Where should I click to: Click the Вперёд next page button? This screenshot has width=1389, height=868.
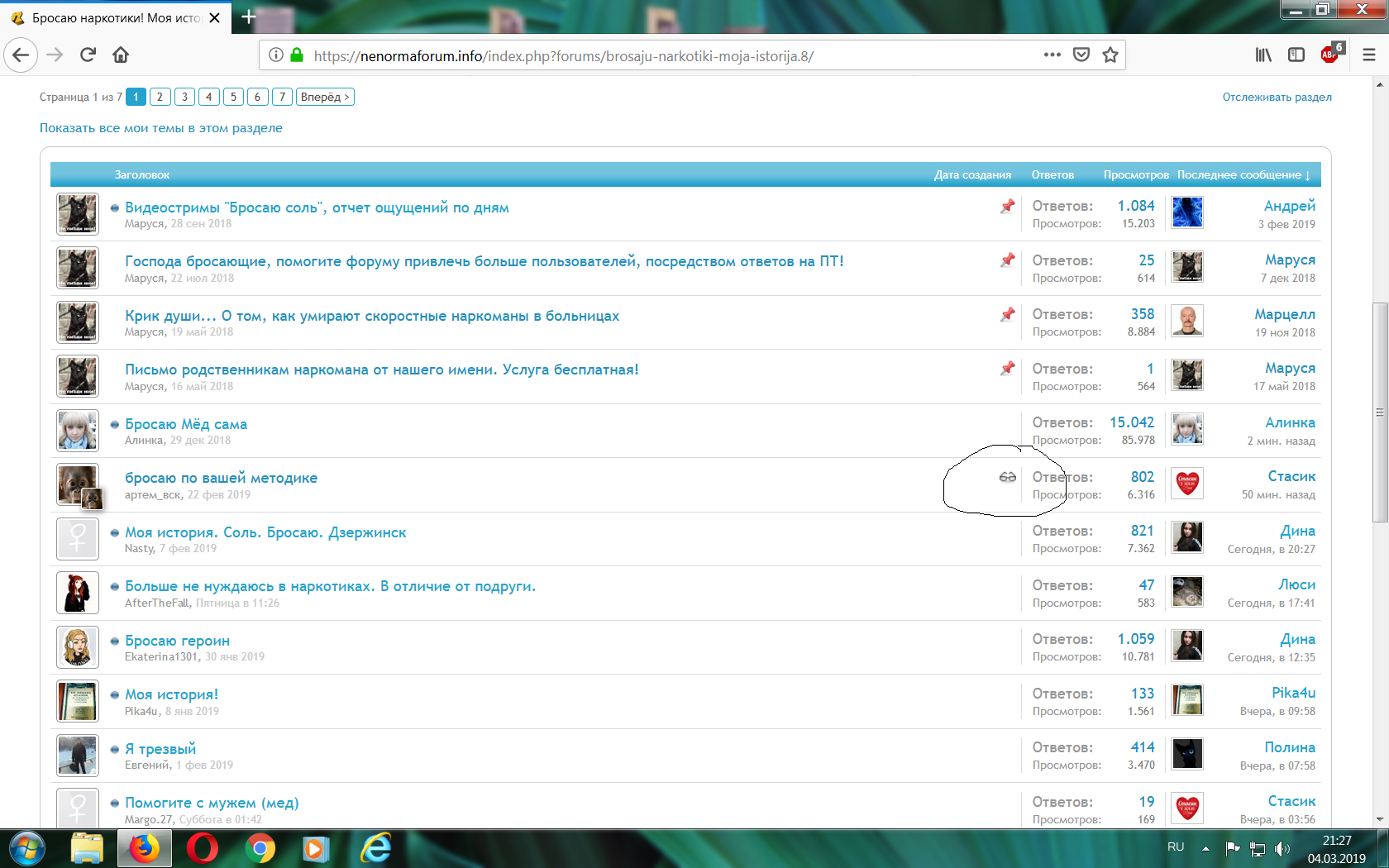[324, 97]
